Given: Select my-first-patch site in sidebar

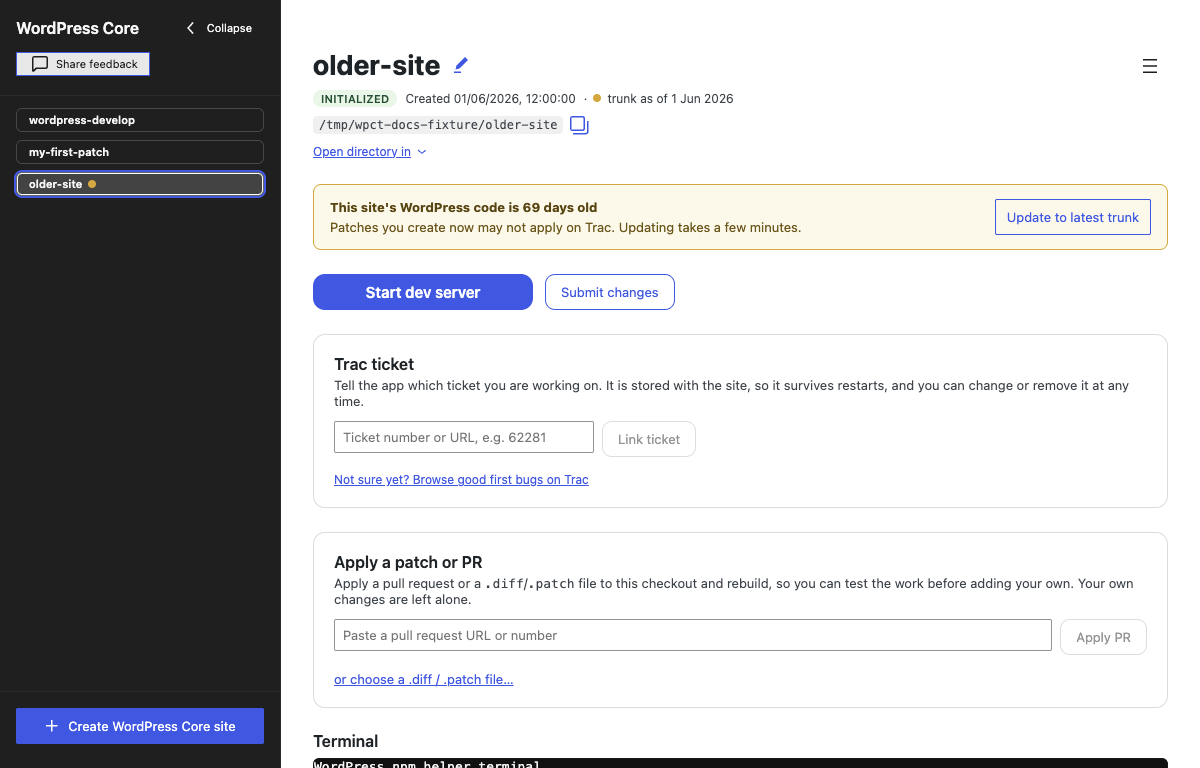Looking at the screenshot, I should pos(140,152).
